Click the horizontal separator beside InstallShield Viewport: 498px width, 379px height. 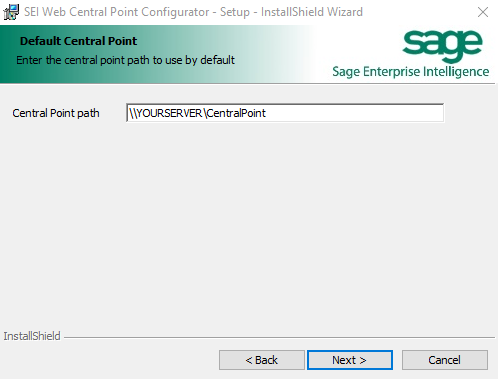(x=279, y=338)
